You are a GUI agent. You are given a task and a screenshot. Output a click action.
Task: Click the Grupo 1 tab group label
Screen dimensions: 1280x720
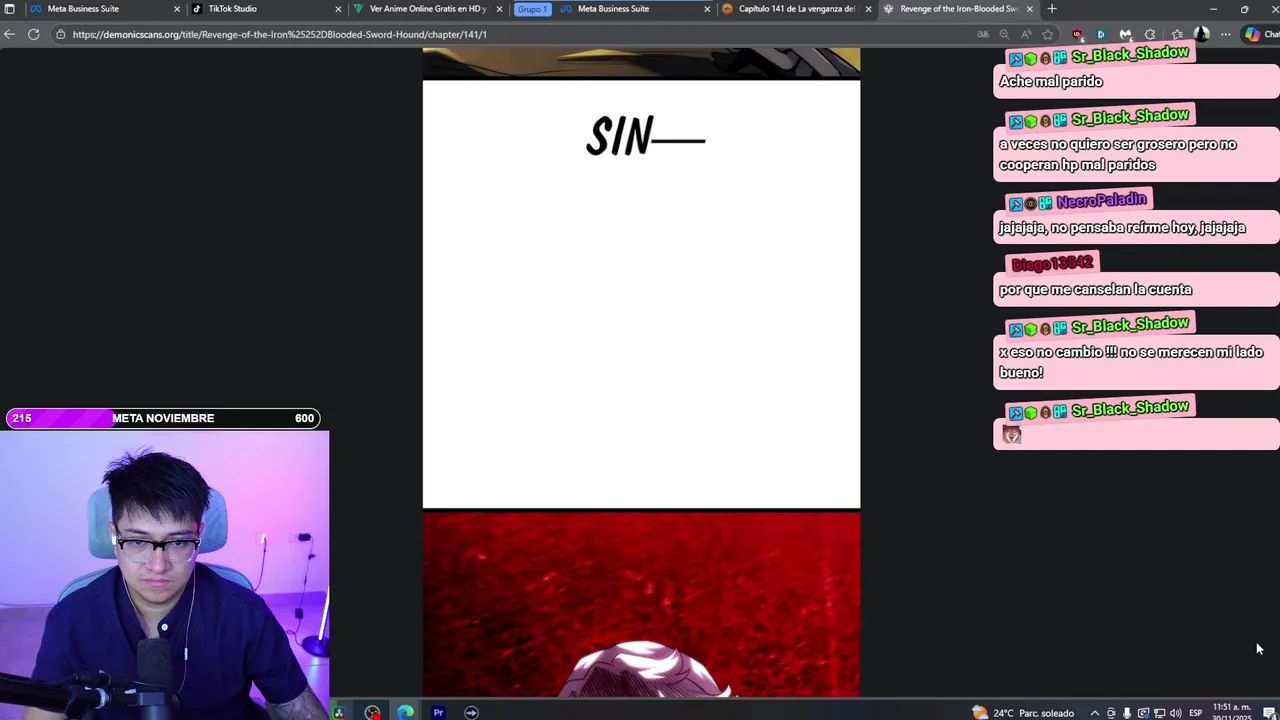tap(532, 9)
